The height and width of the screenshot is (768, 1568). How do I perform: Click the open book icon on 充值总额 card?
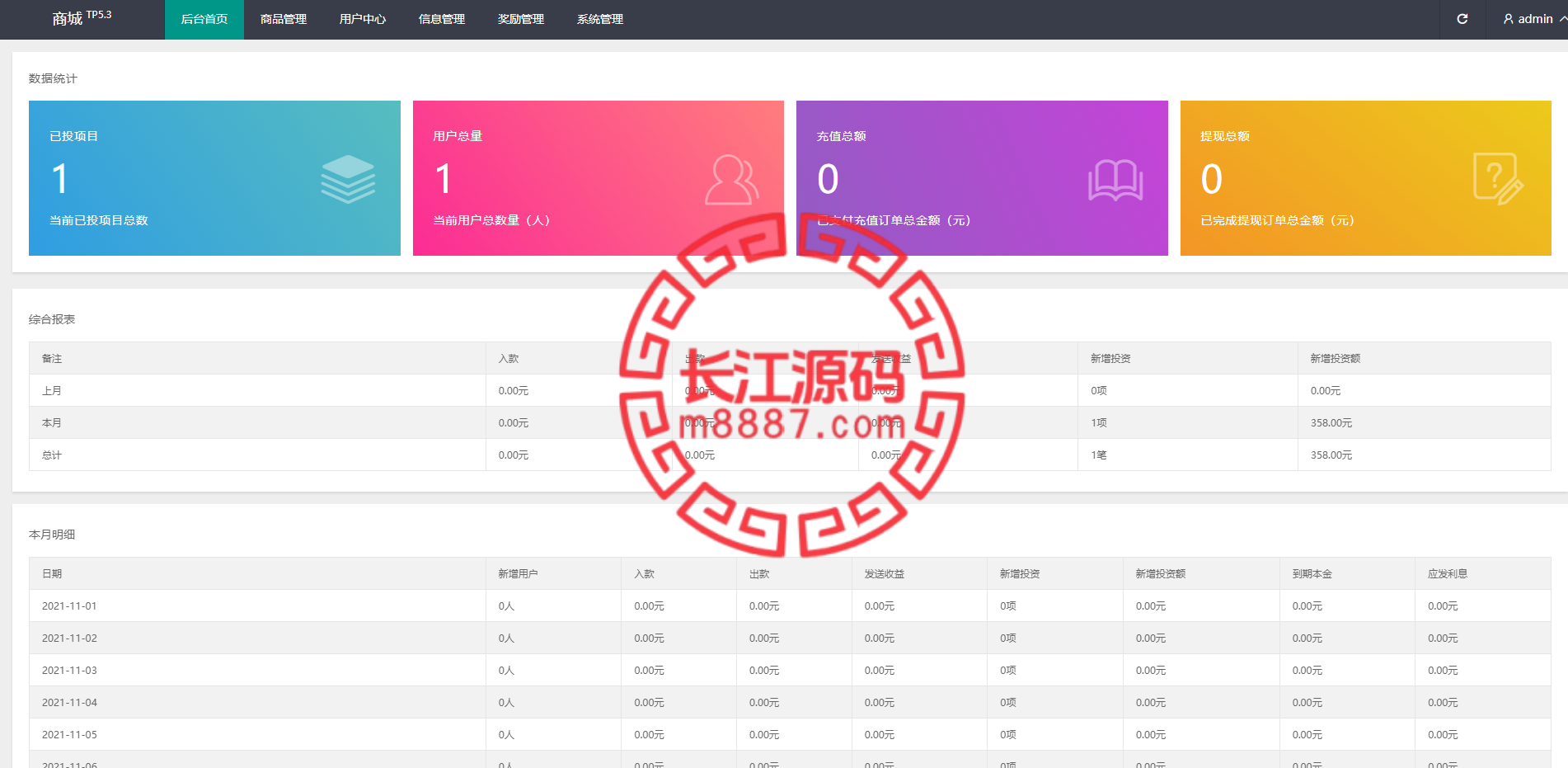pos(1115,180)
